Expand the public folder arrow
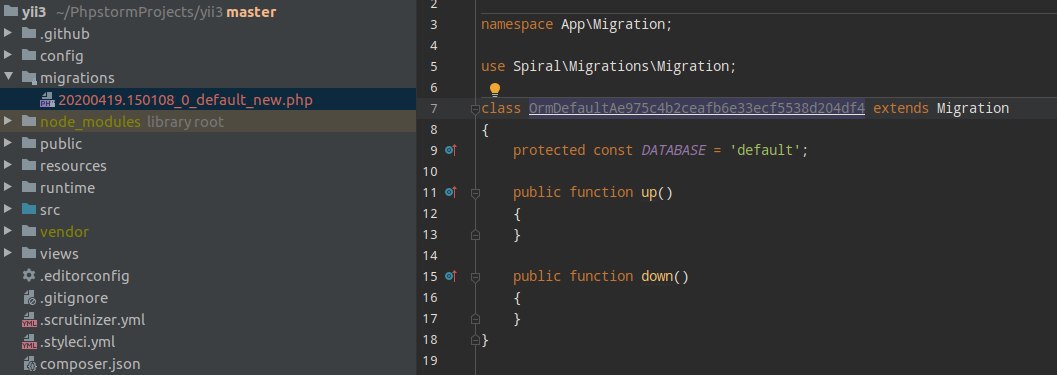 pyautogui.click(x=8, y=144)
